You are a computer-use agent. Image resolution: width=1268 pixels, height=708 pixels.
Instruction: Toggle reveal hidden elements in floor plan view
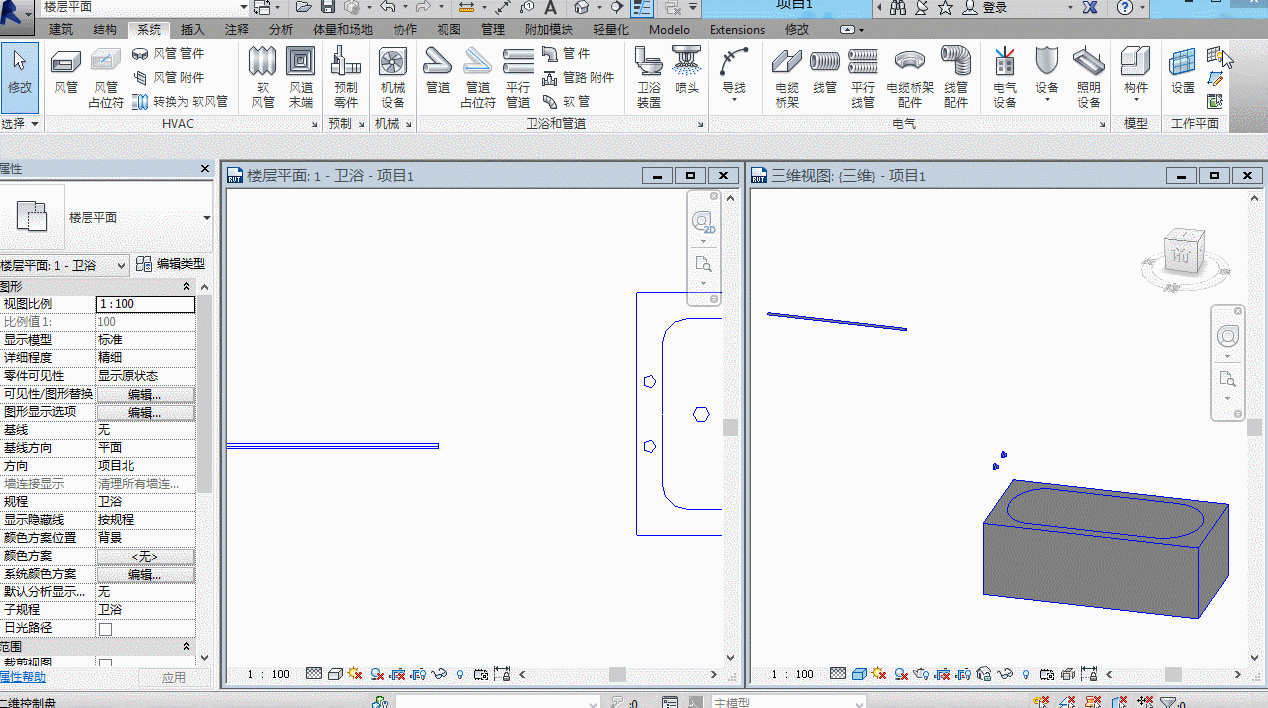[x=460, y=674]
